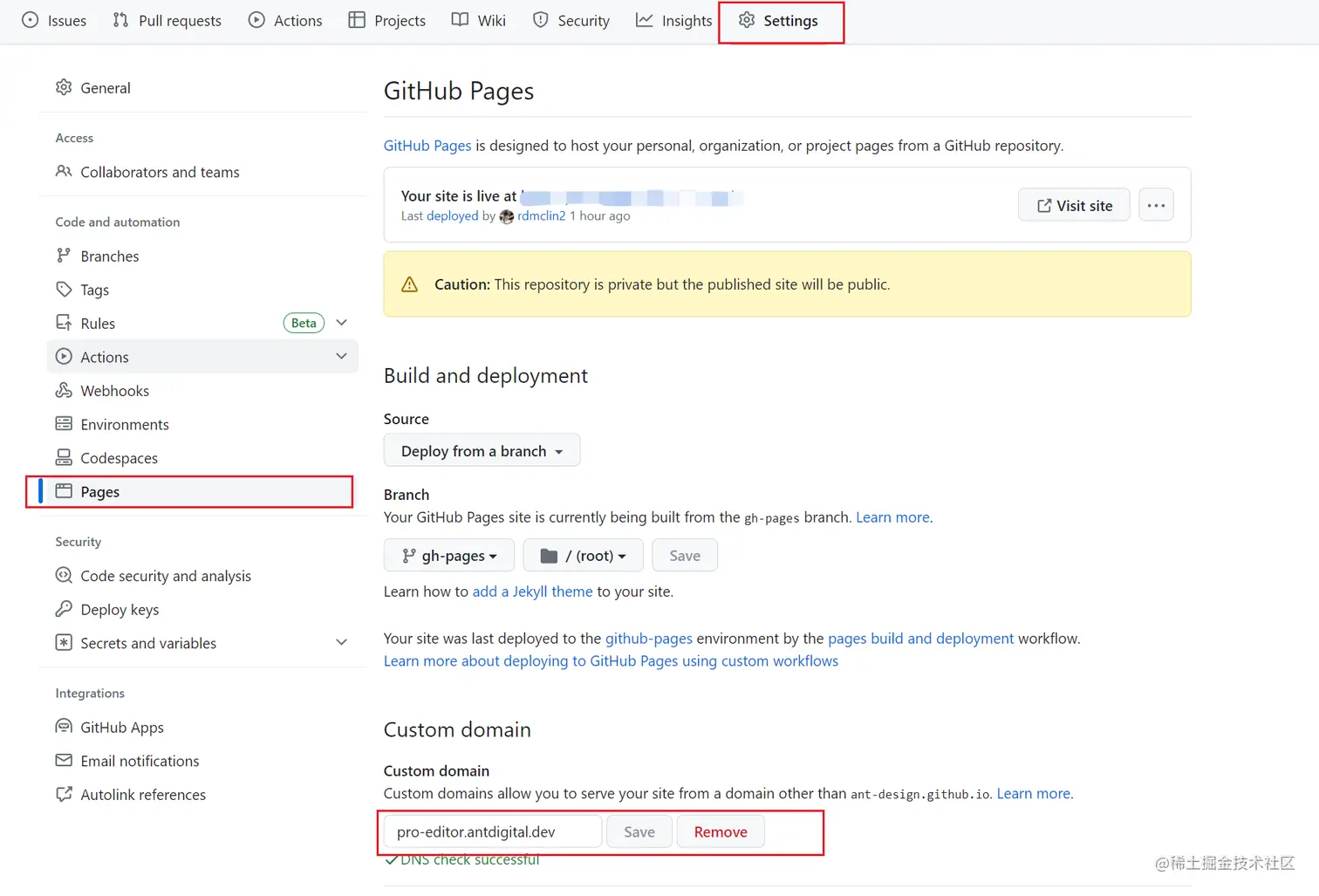
Task: Open the Pull requests tab
Action: (167, 20)
